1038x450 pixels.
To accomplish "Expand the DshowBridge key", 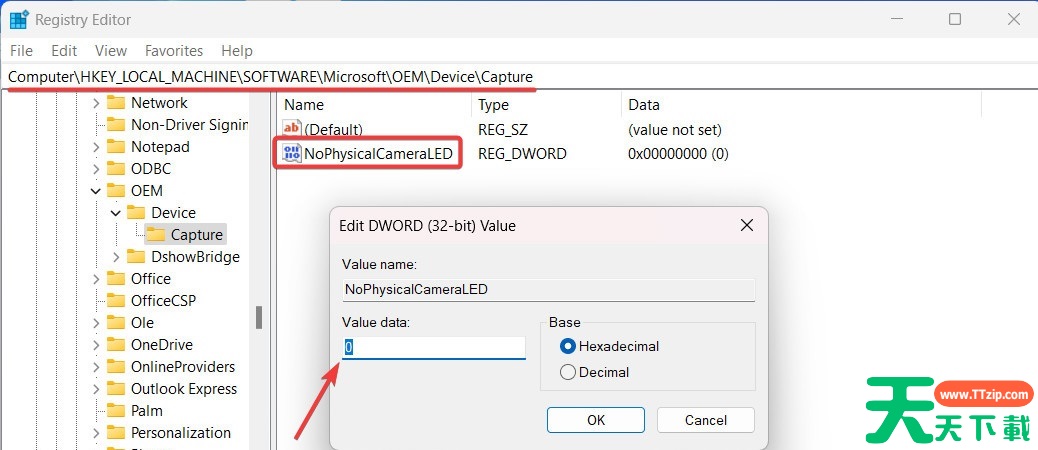I will click(117, 257).
